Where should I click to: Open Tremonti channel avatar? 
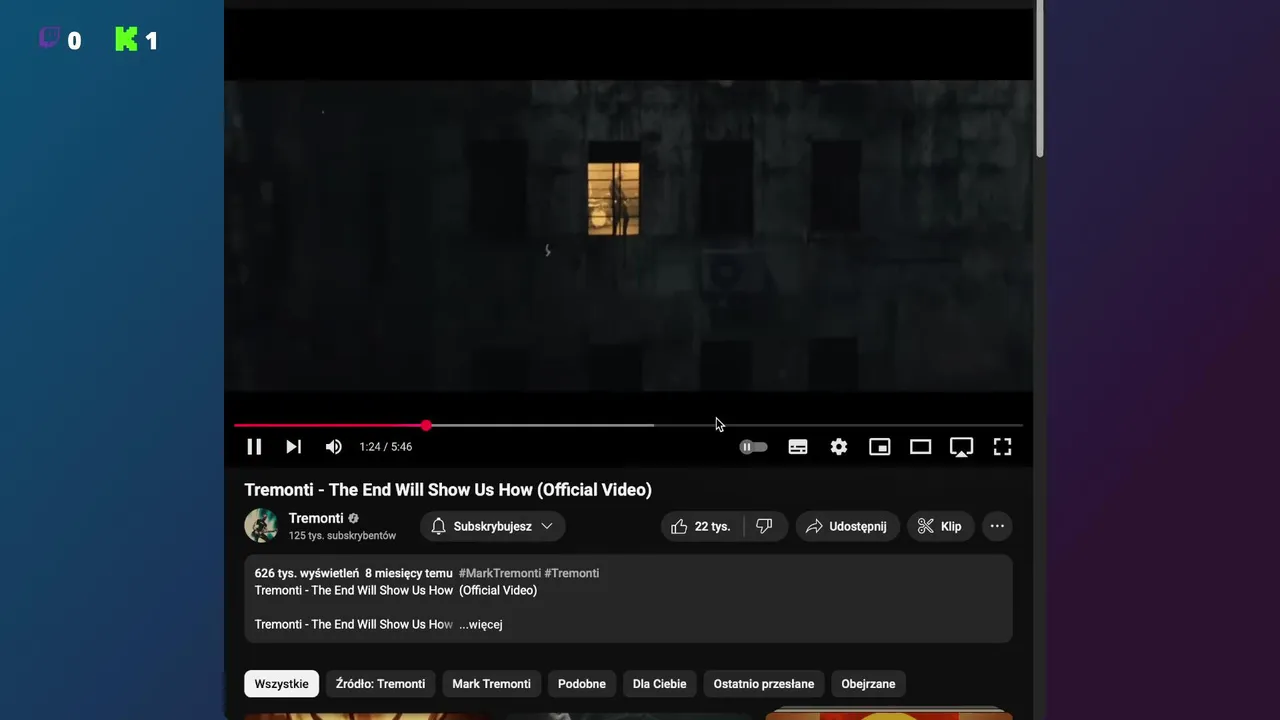[261, 526]
